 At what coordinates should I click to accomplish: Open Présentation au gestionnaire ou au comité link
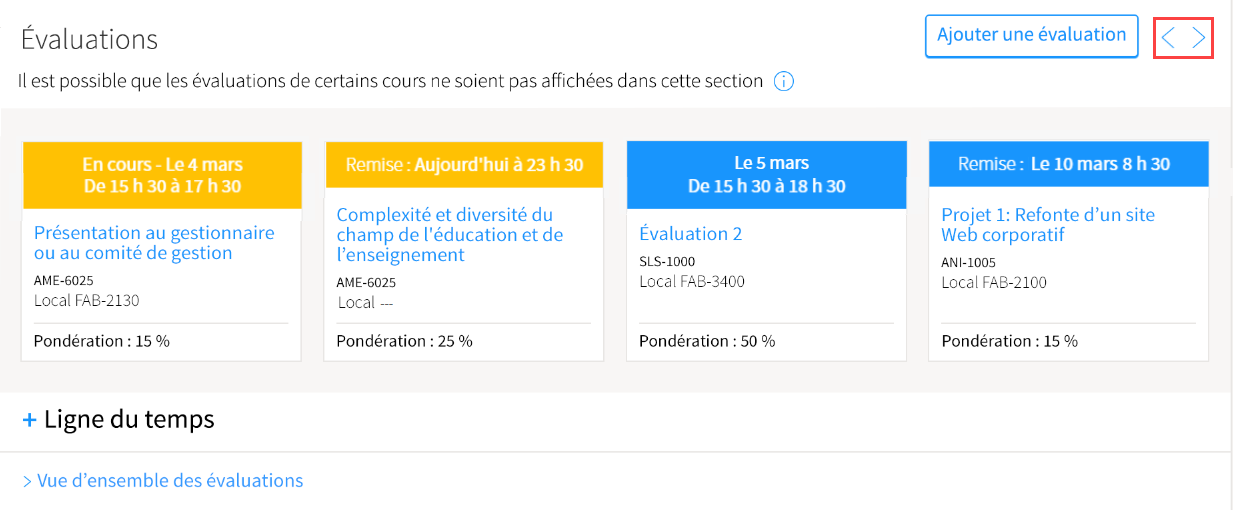[154, 243]
